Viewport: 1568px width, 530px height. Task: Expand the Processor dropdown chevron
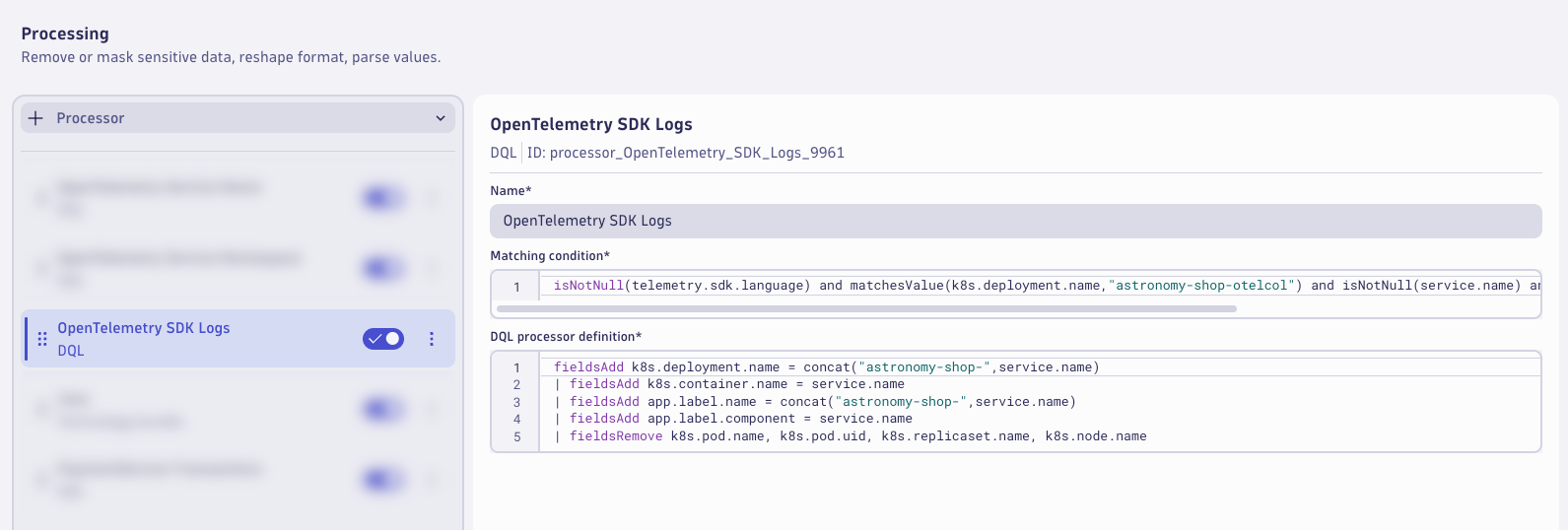[x=441, y=118]
